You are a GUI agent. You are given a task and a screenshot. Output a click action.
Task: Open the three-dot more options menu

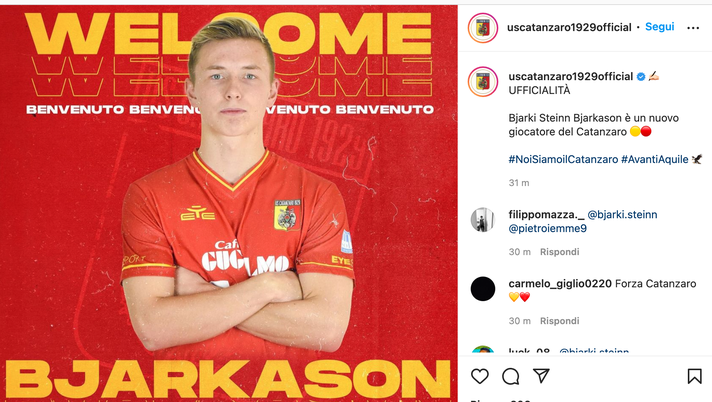[x=693, y=28]
